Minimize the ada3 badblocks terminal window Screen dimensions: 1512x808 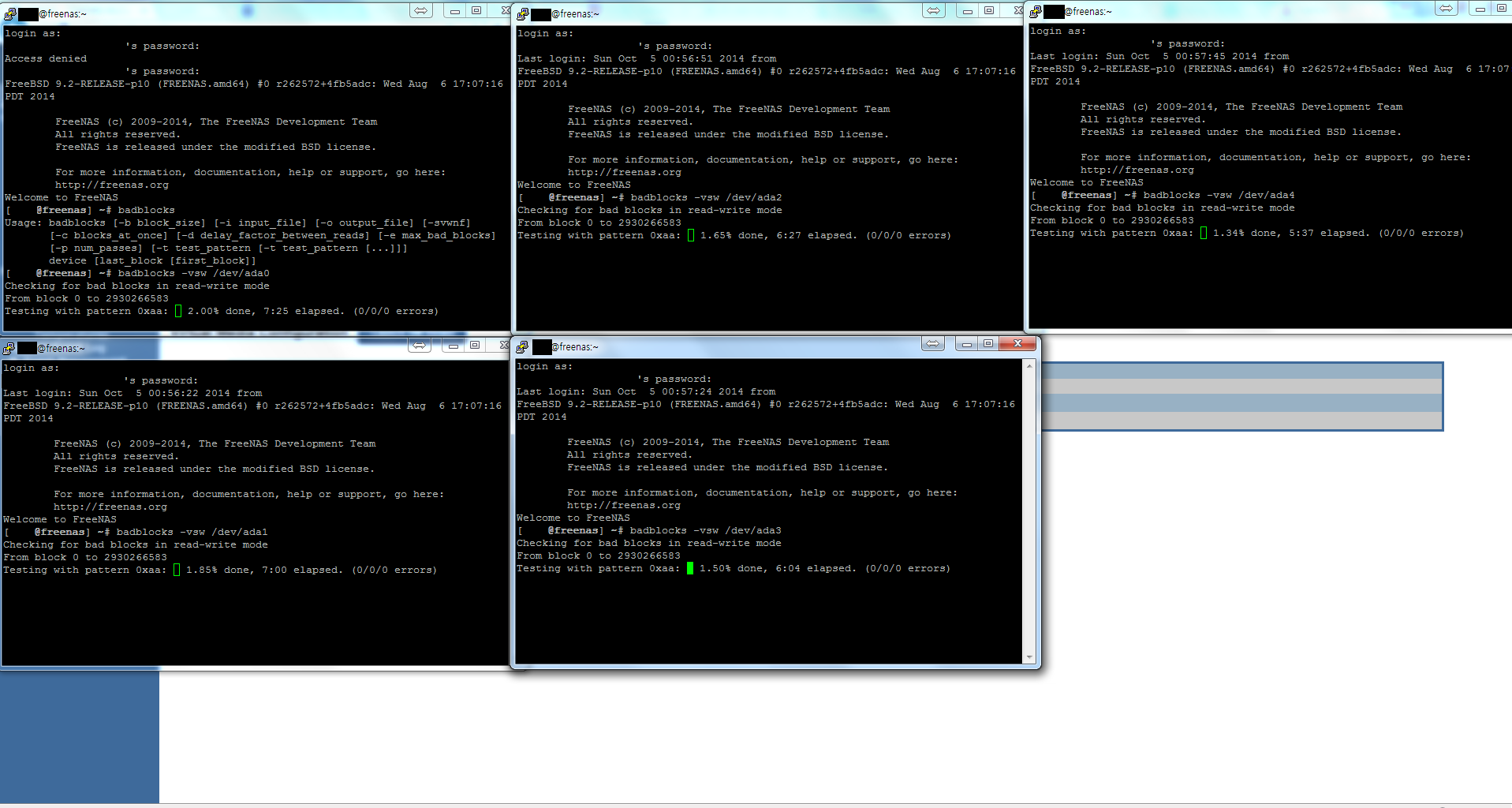click(966, 344)
